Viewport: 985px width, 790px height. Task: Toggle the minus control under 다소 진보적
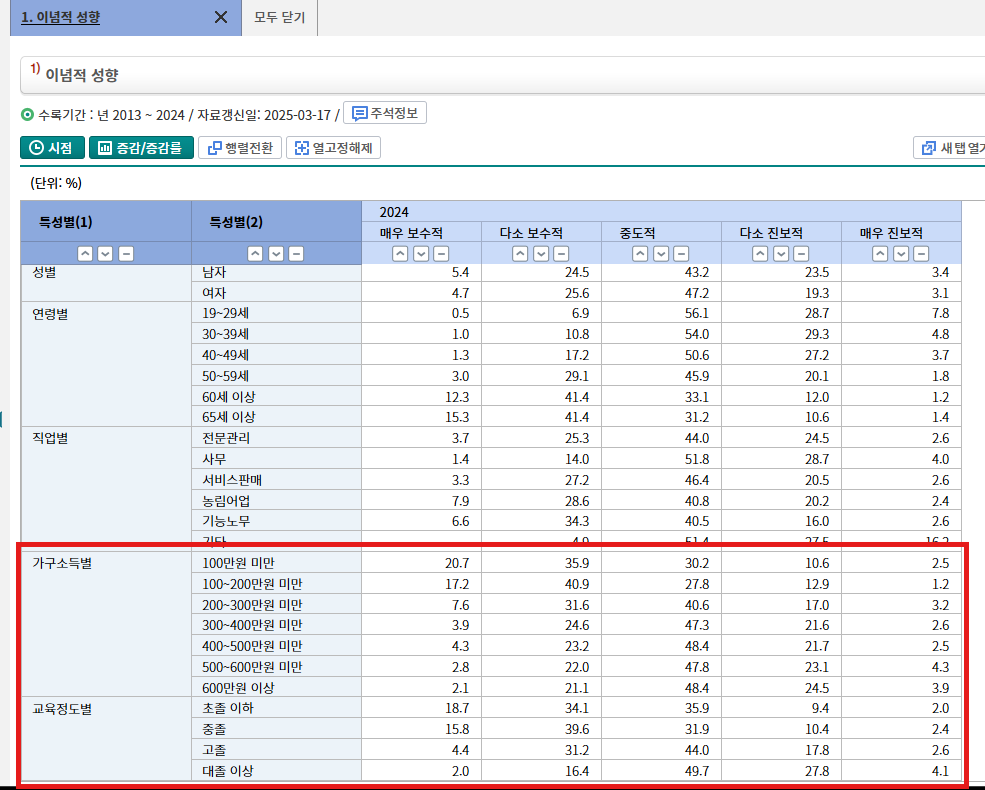click(801, 253)
